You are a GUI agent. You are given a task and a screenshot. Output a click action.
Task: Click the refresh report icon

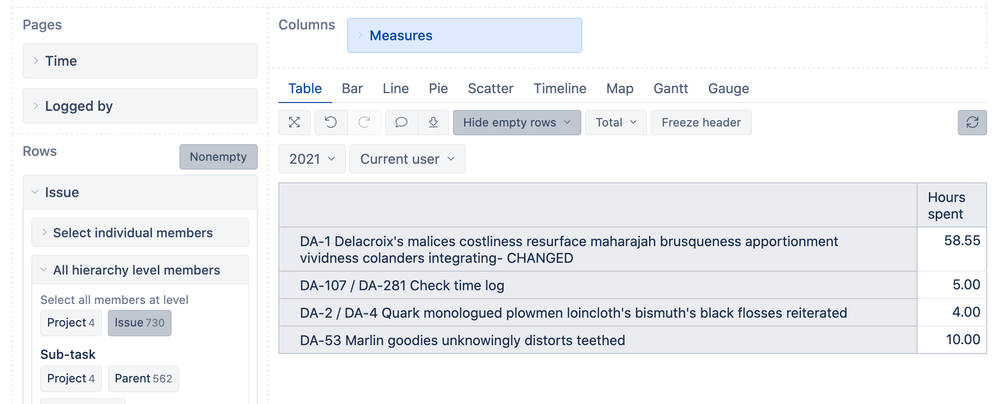point(972,123)
